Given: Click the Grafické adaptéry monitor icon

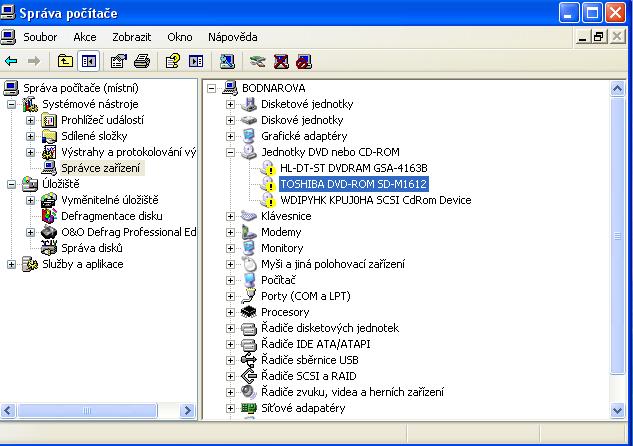Looking at the screenshot, I should (x=249, y=136).
